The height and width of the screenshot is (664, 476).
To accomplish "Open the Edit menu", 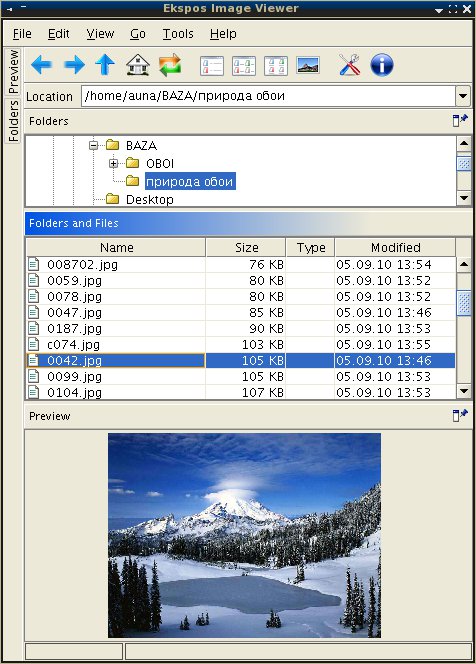I will point(58,34).
